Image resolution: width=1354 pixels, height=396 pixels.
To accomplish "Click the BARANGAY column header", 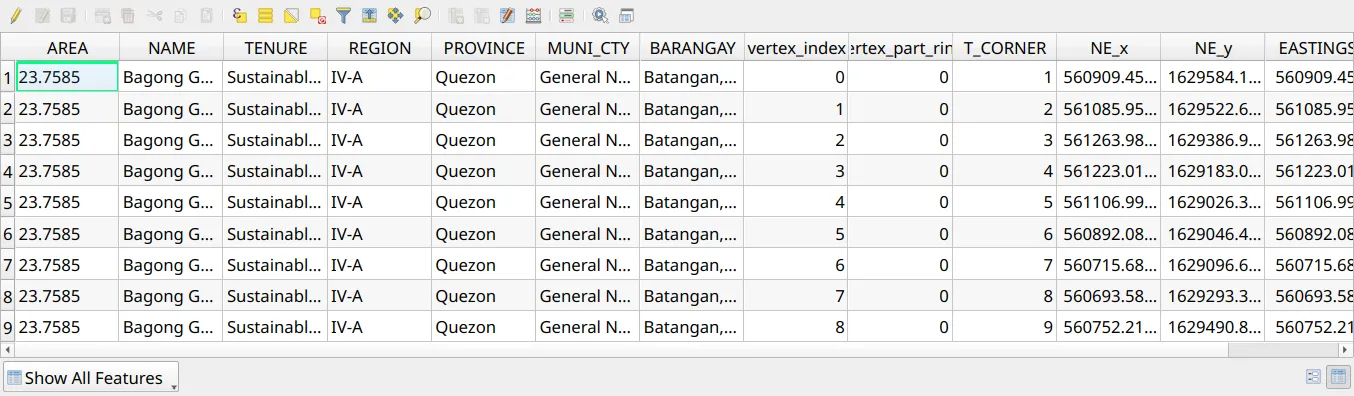I will [x=692, y=47].
